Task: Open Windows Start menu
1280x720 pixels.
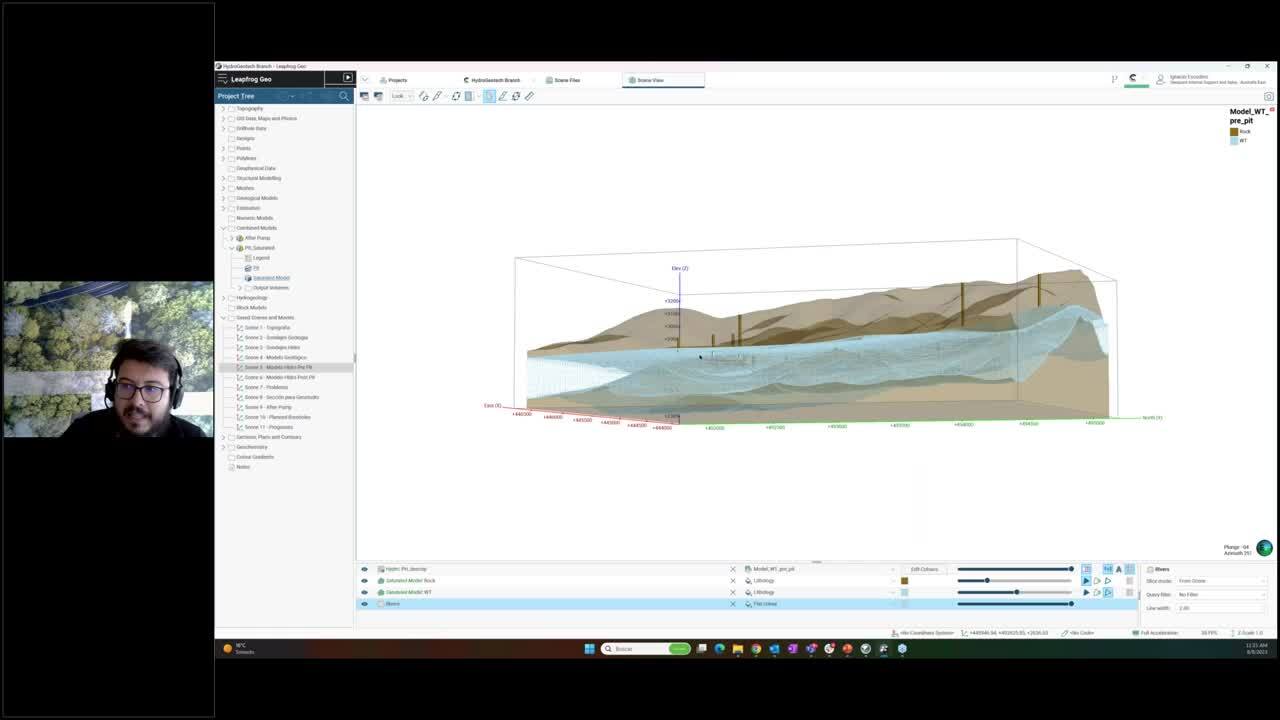Action: 589,649
